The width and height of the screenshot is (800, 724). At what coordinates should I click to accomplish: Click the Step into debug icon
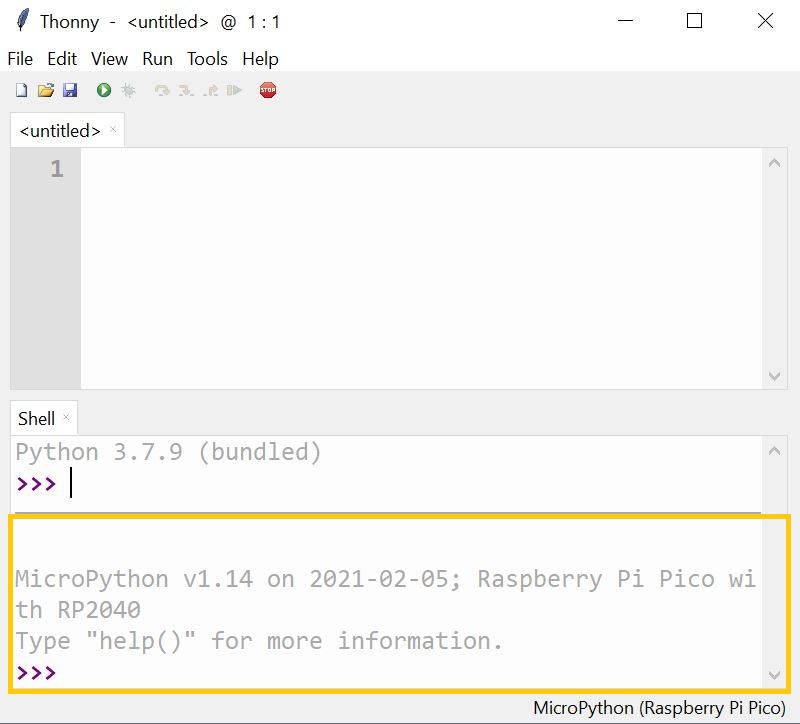point(186,91)
